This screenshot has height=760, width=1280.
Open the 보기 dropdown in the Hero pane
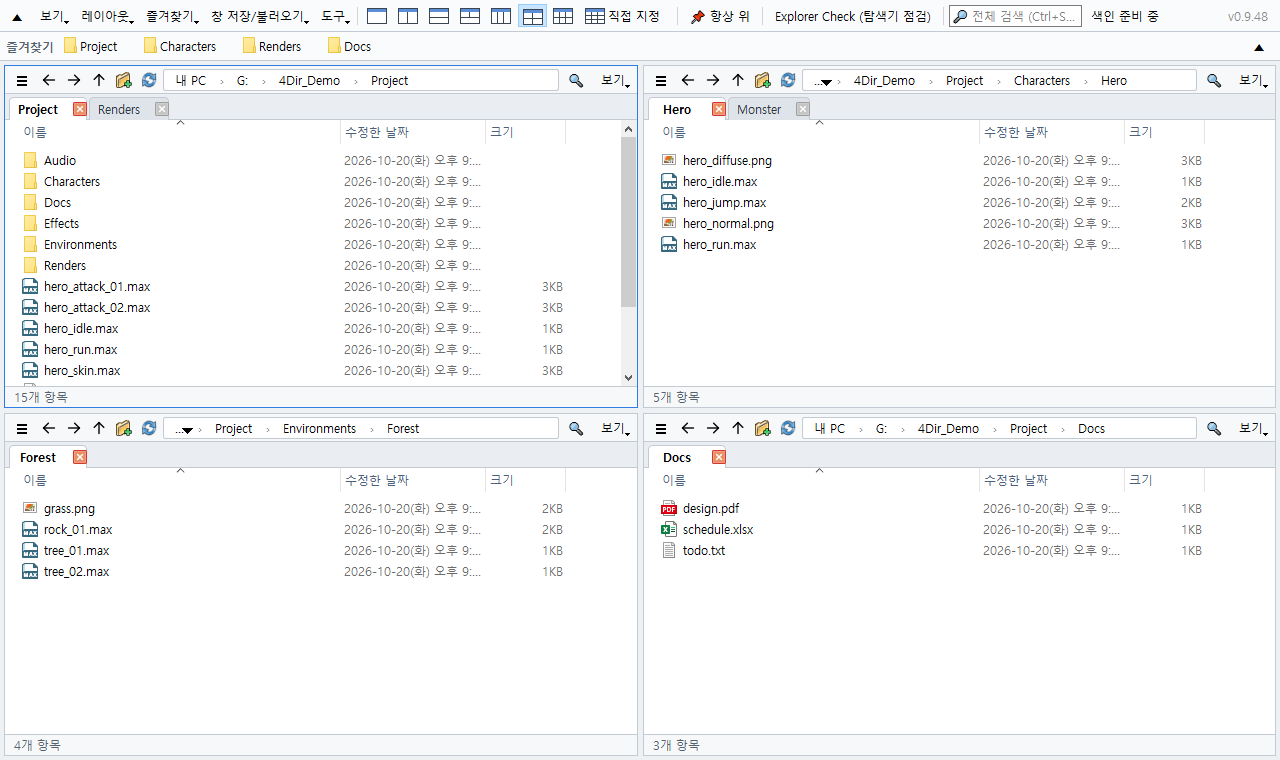(1254, 80)
